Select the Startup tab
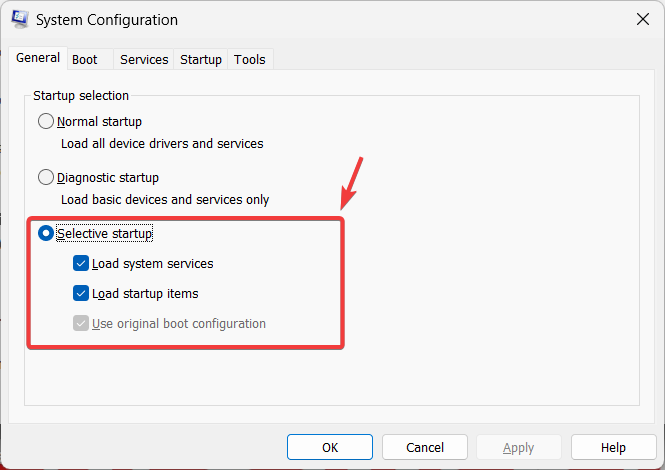The image size is (665, 470). pos(201,60)
